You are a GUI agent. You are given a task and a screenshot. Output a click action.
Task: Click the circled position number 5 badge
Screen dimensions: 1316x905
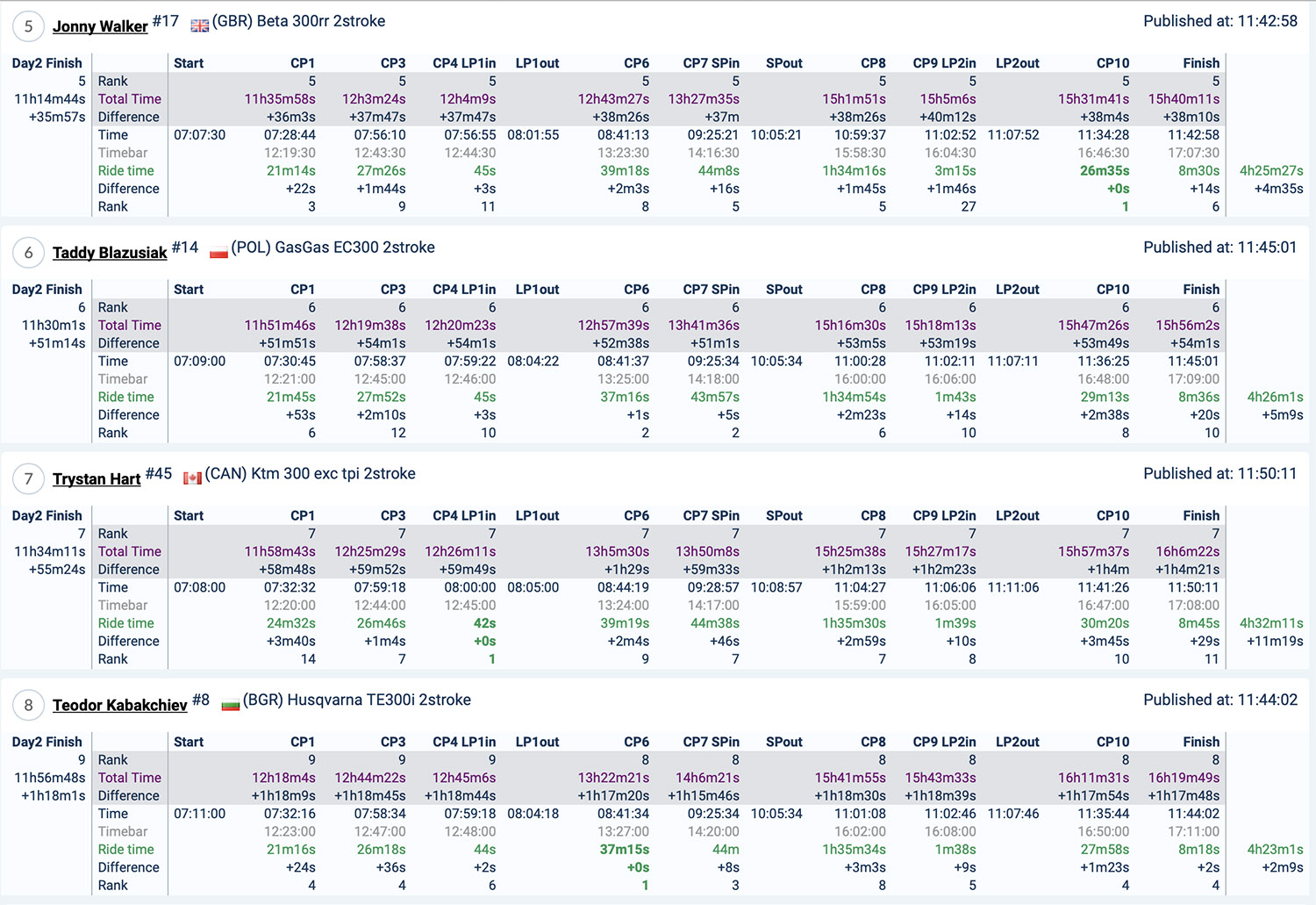click(x=28, y=26)
